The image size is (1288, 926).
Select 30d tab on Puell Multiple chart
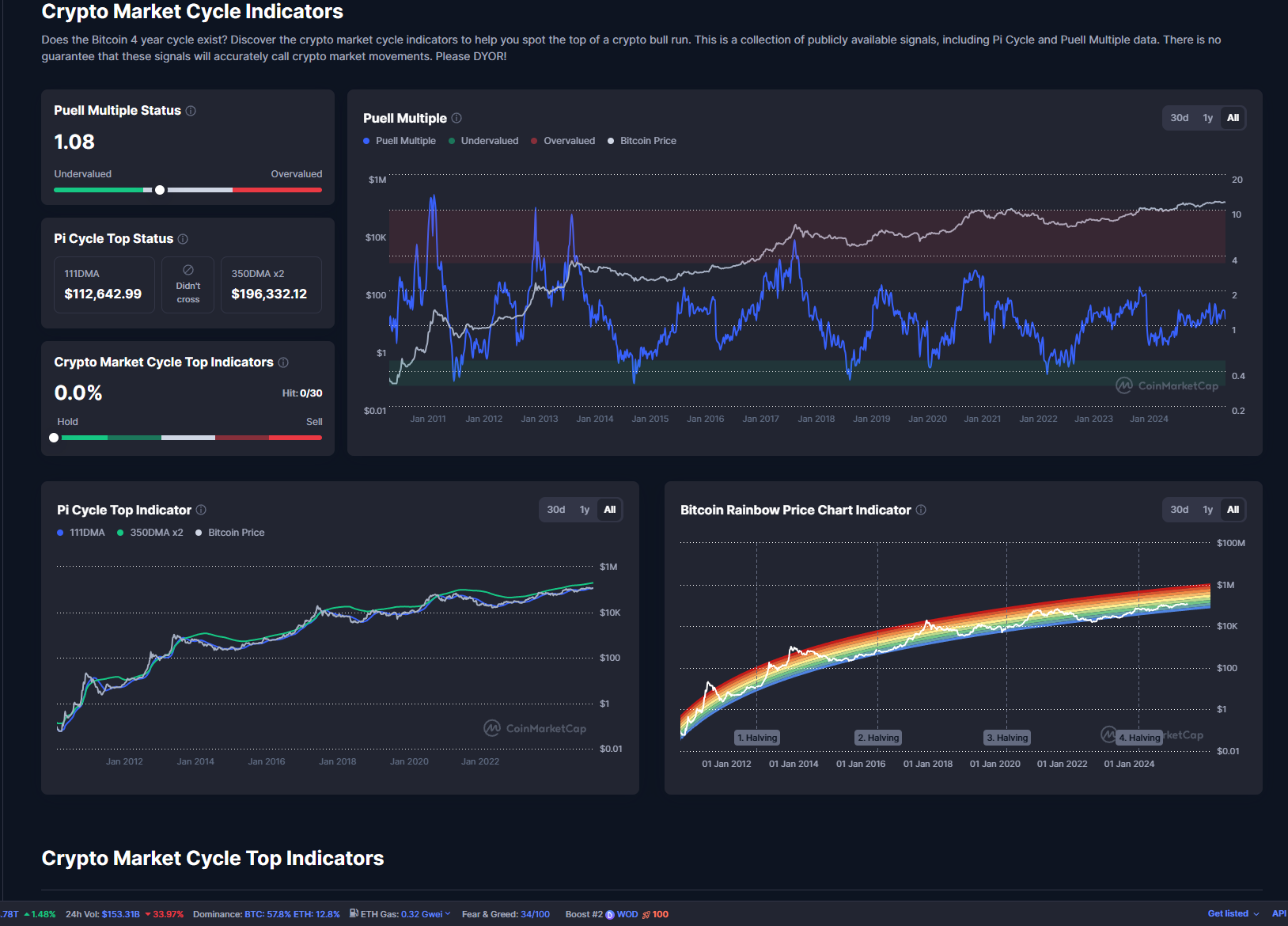pyautogui.click(x=1179, y=118)
